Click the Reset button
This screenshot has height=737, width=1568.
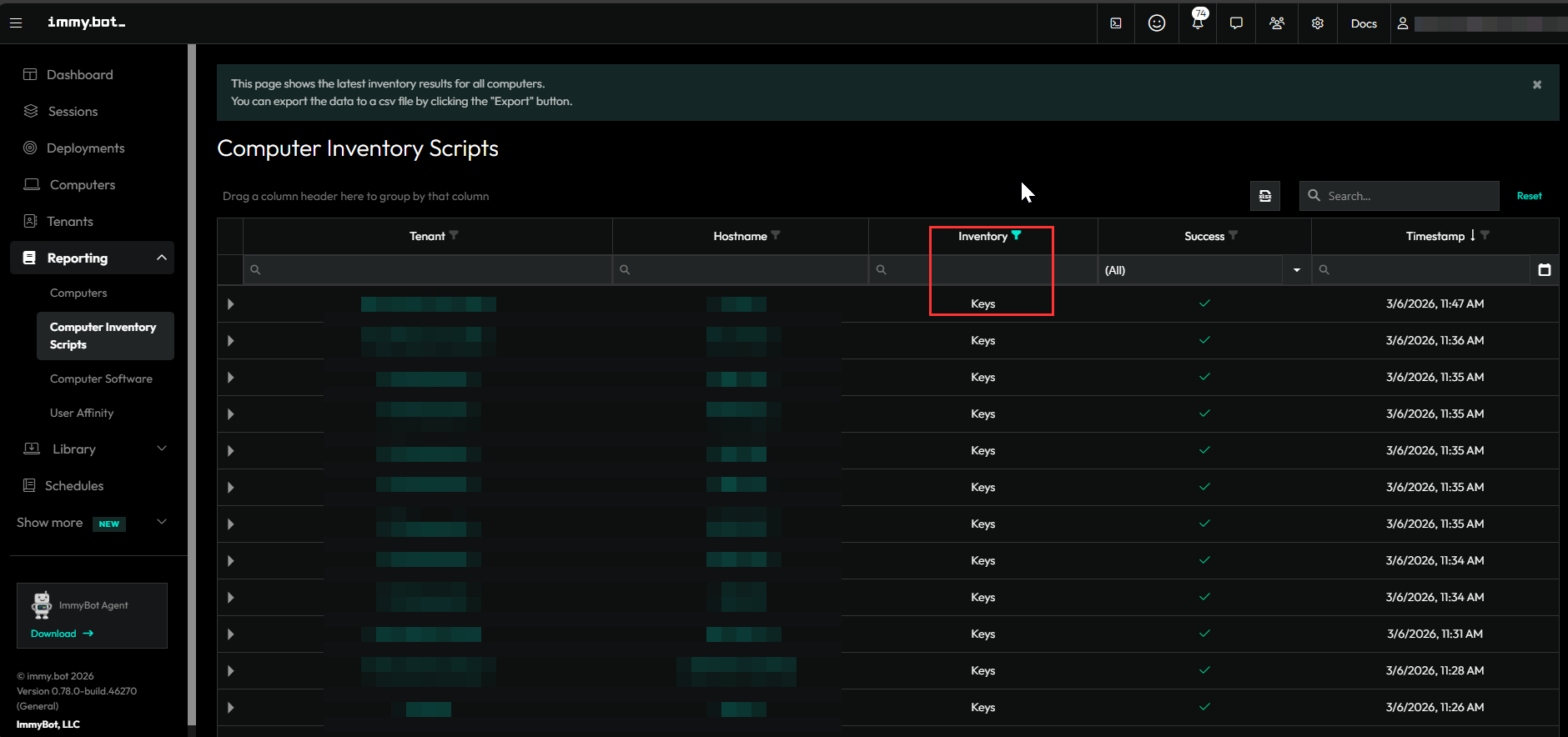coord(1529,196)
